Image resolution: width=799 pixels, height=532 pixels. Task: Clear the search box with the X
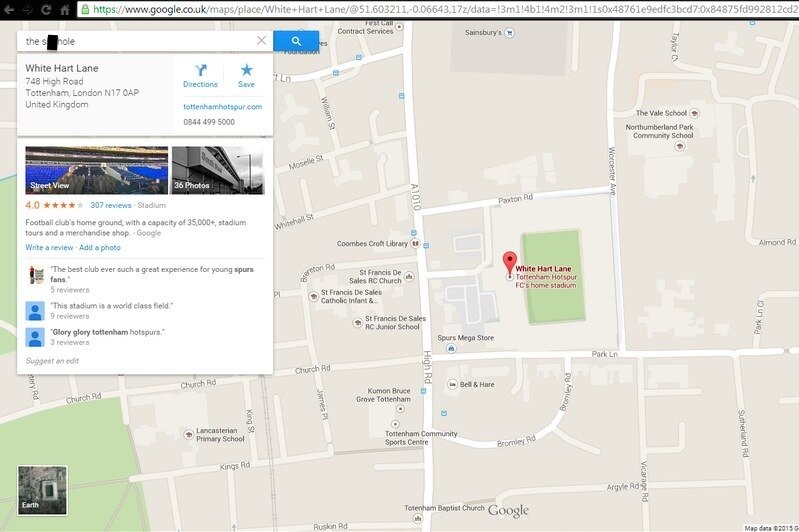(x=261, y=41)
